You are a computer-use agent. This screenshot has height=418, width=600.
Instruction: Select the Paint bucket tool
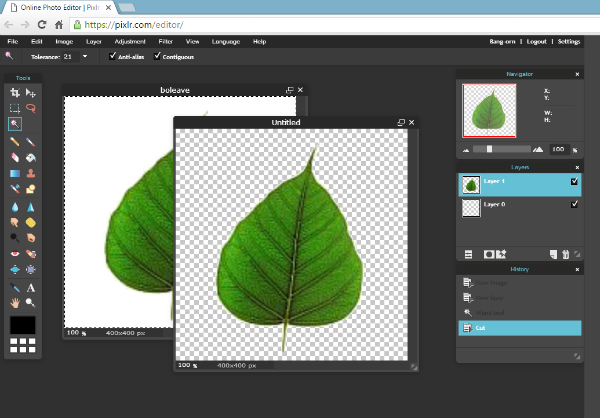pyautogui.click(x=31, y=158)
